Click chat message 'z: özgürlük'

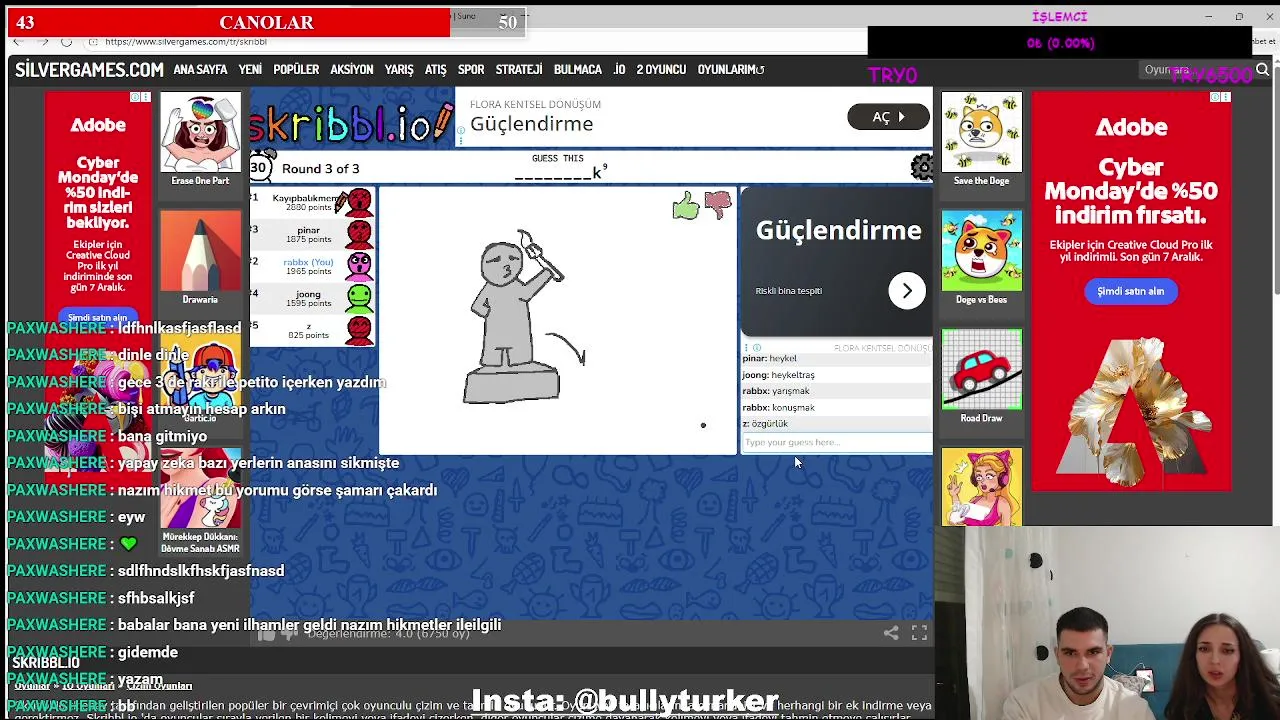click(764, 424)
